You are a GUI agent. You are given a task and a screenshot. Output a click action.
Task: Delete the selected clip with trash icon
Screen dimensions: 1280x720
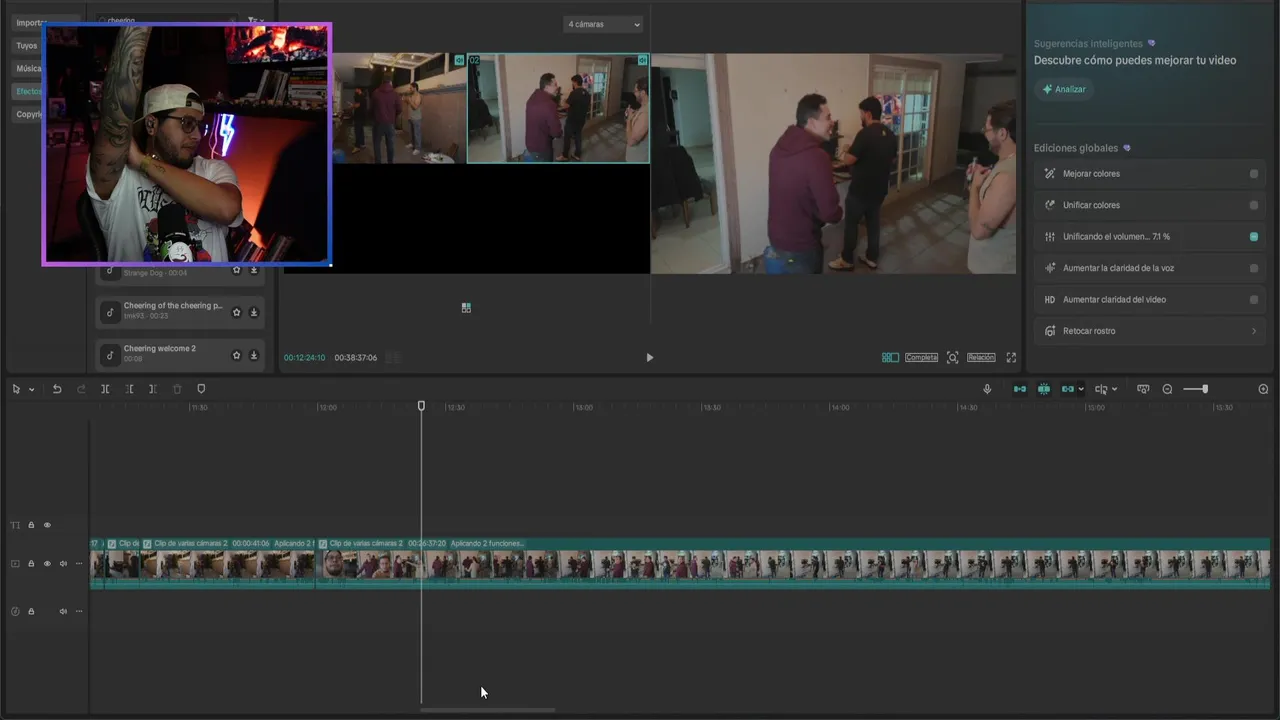click(177, 389)
